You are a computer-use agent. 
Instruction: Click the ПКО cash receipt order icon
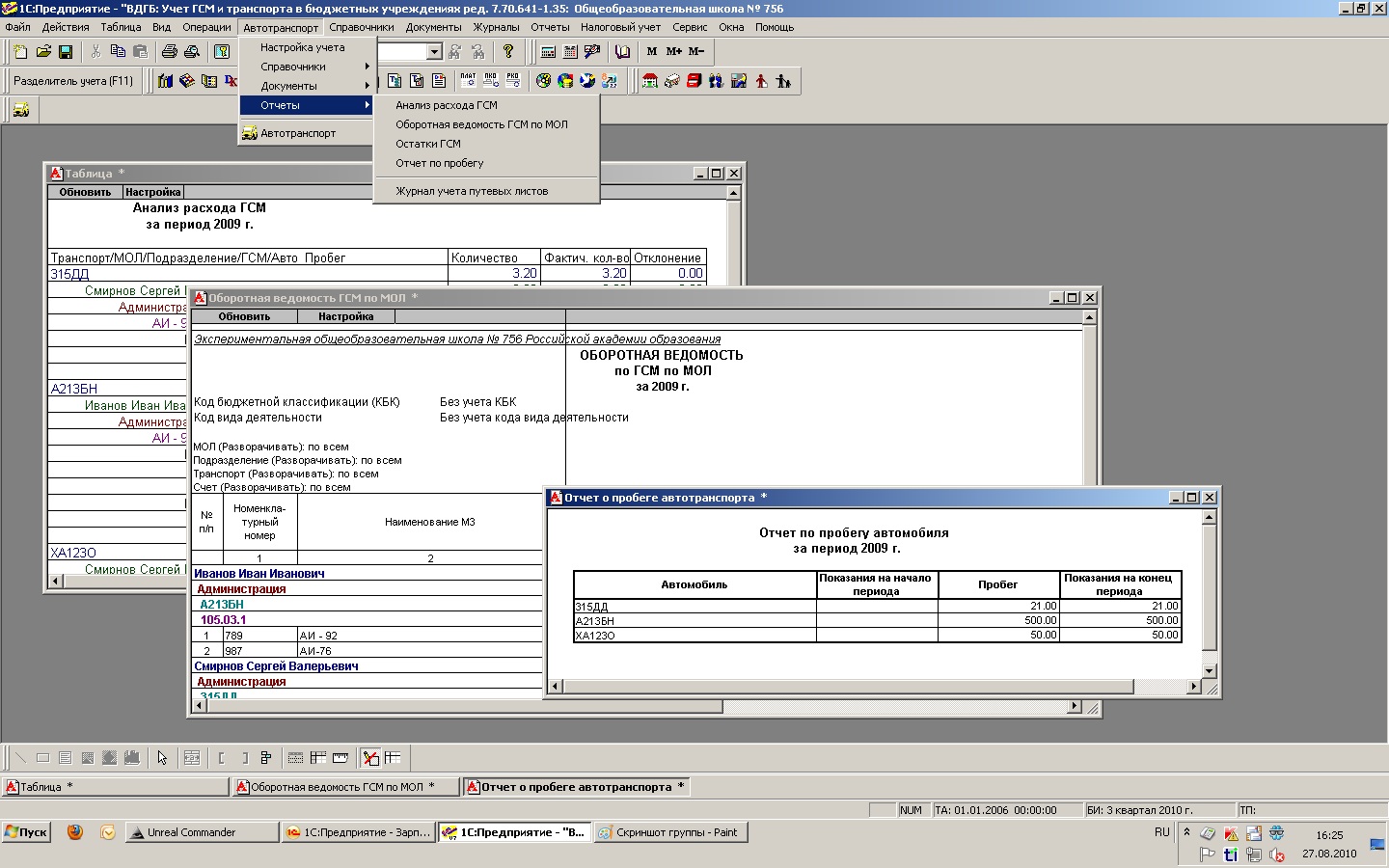(490, 81)
